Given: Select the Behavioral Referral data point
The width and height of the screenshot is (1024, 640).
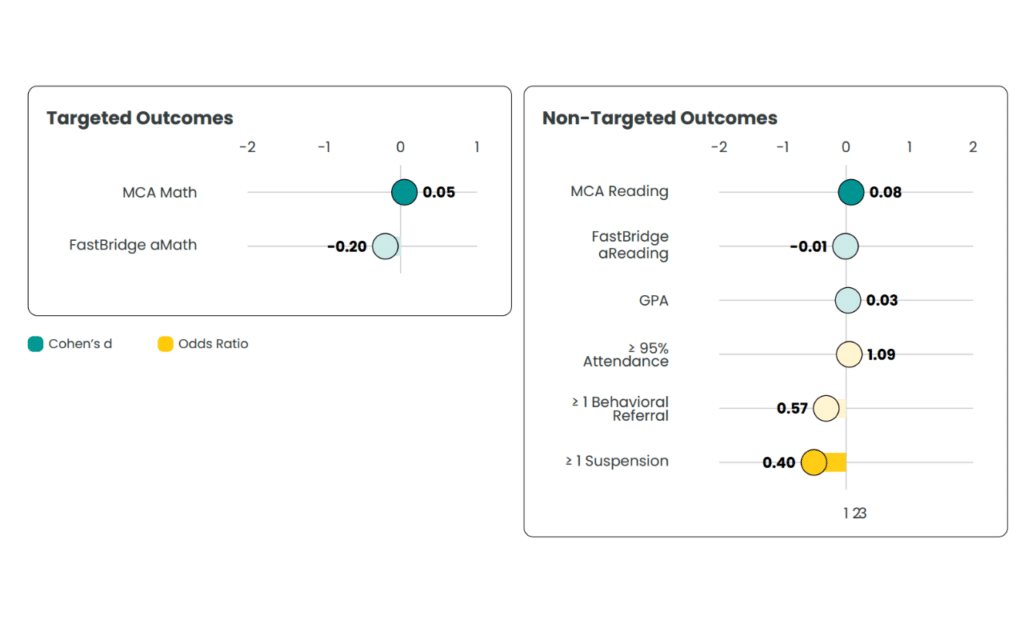Looking at the screenshot, I should click(x=825, y=408).
